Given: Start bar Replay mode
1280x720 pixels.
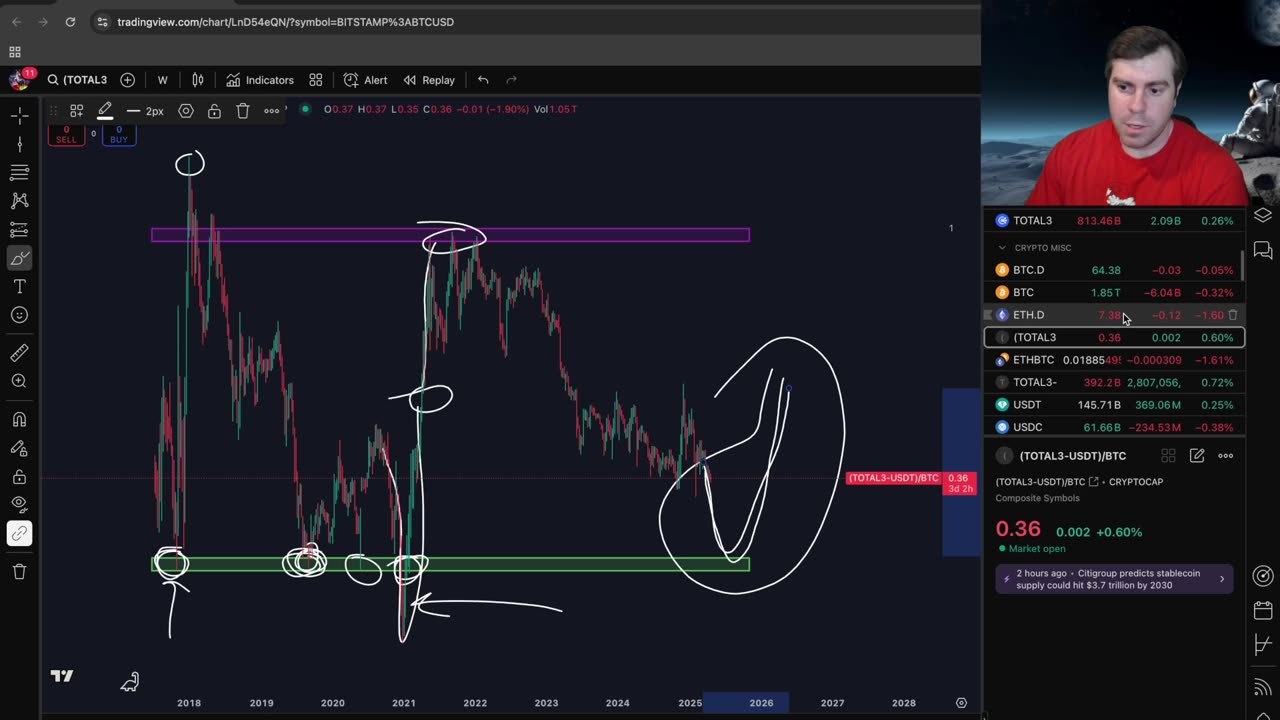Looking at the screenshot, I should point(429,80).
